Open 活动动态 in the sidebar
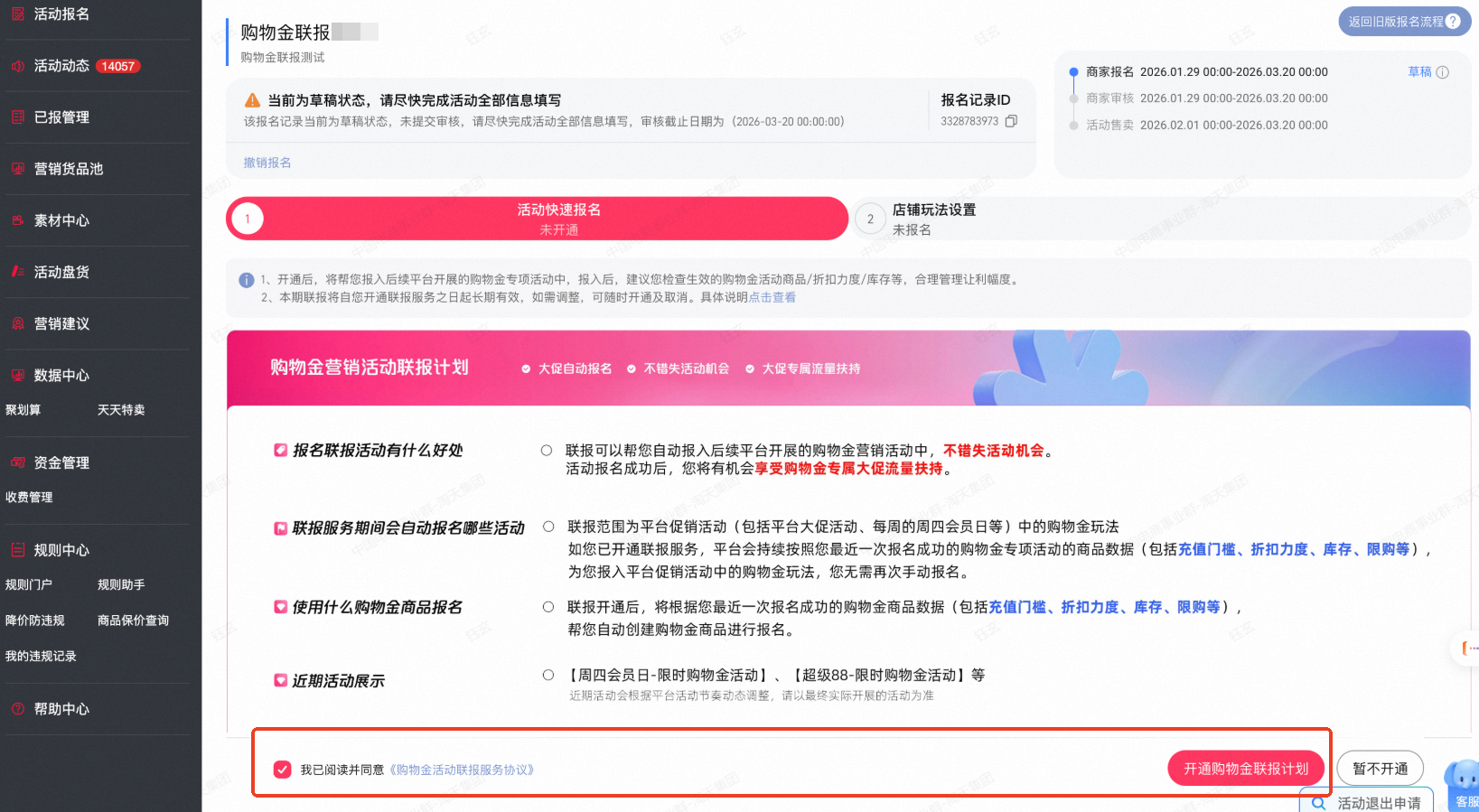The image size is (1479, 812). pyautogui.click(x=61, y=65)
